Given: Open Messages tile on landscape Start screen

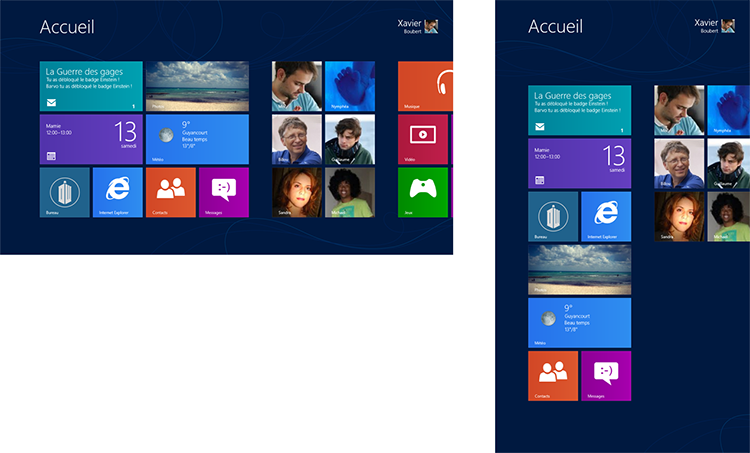Looking at the screenshot, I should pos(224,192).
